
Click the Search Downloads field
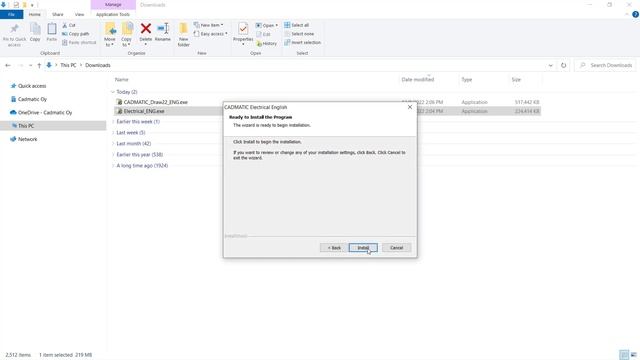click(x=606, y=65)
